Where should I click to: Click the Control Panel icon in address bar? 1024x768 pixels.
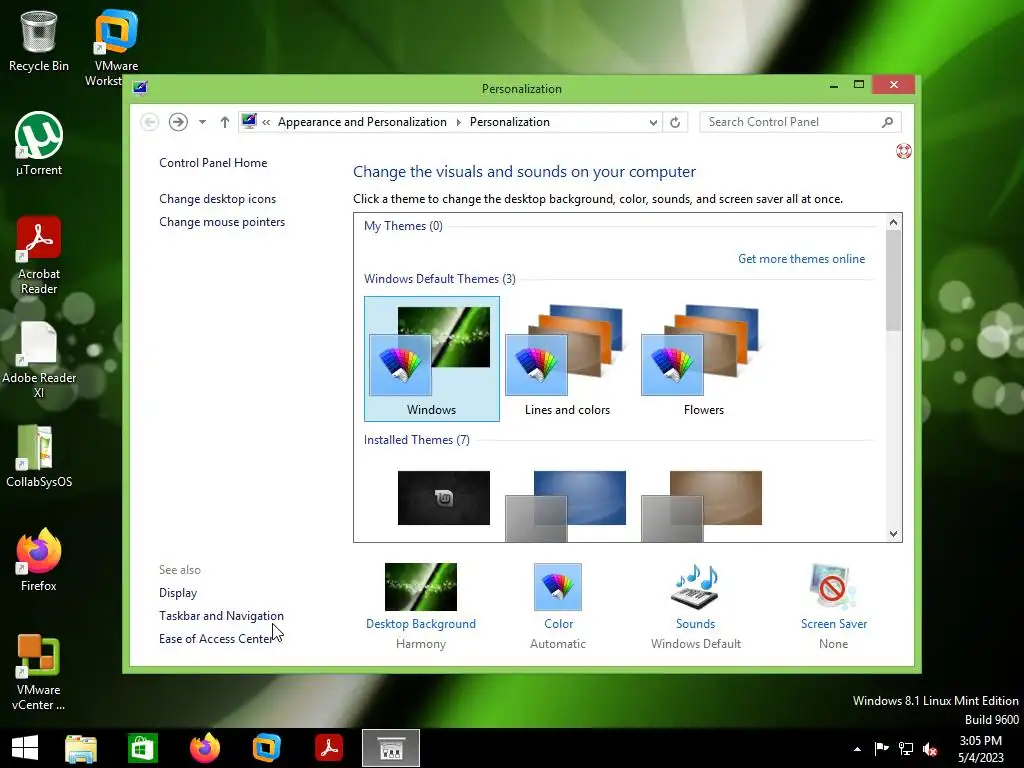tap(249, 121)
